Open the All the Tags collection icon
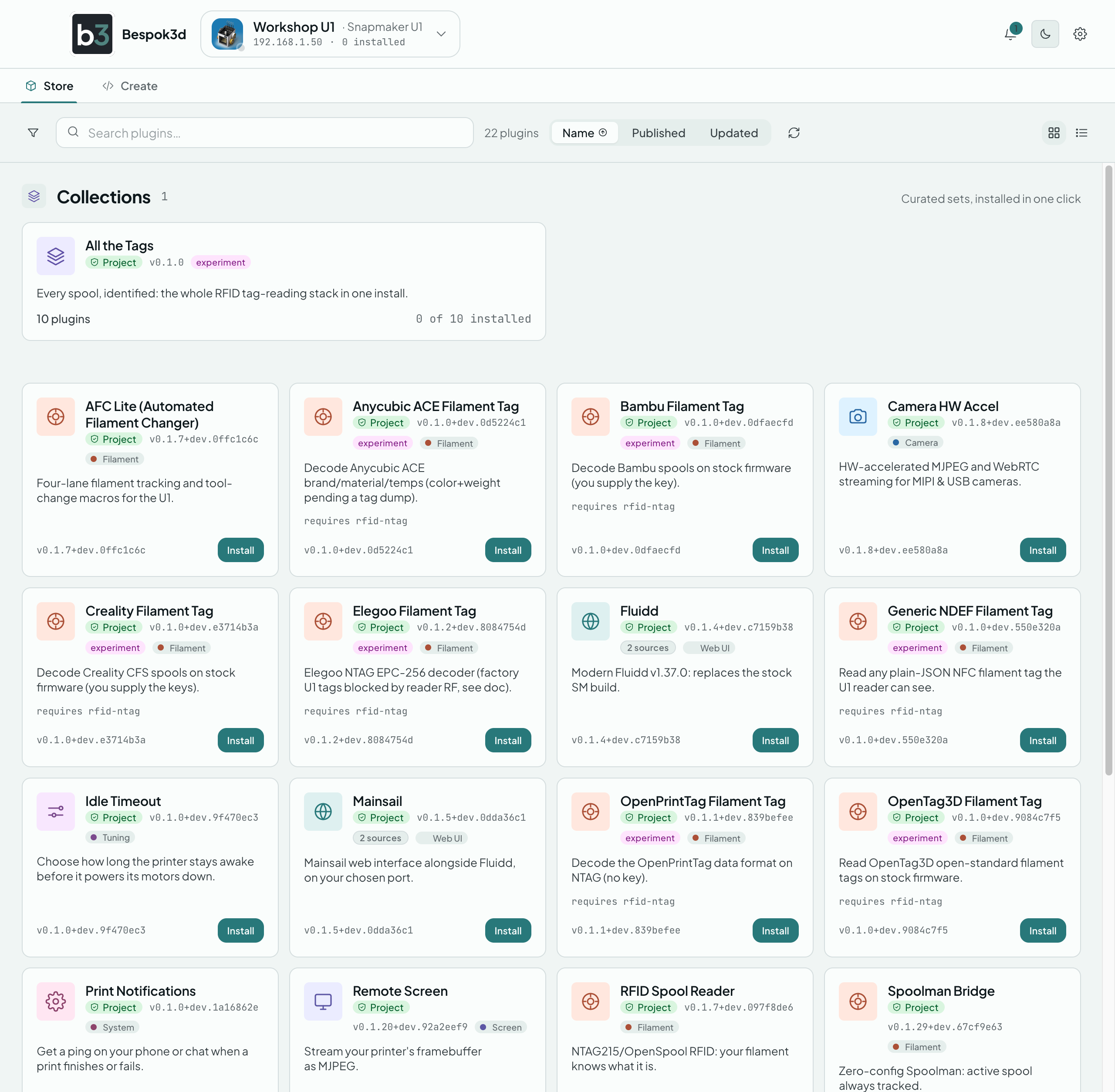This screenshot has height=1092, width=1115. click(x=56, y=256)
